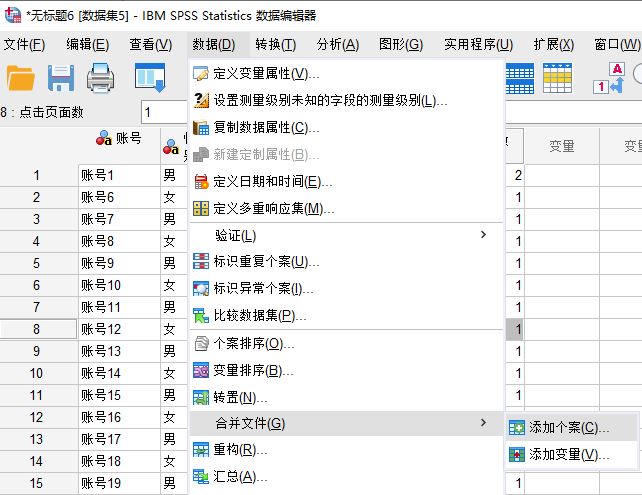Image resolution: width=642 pixels, height=495 pixels.
Task: Select 定义变量属性 menu entry
Action: click(x=266, y=74)
